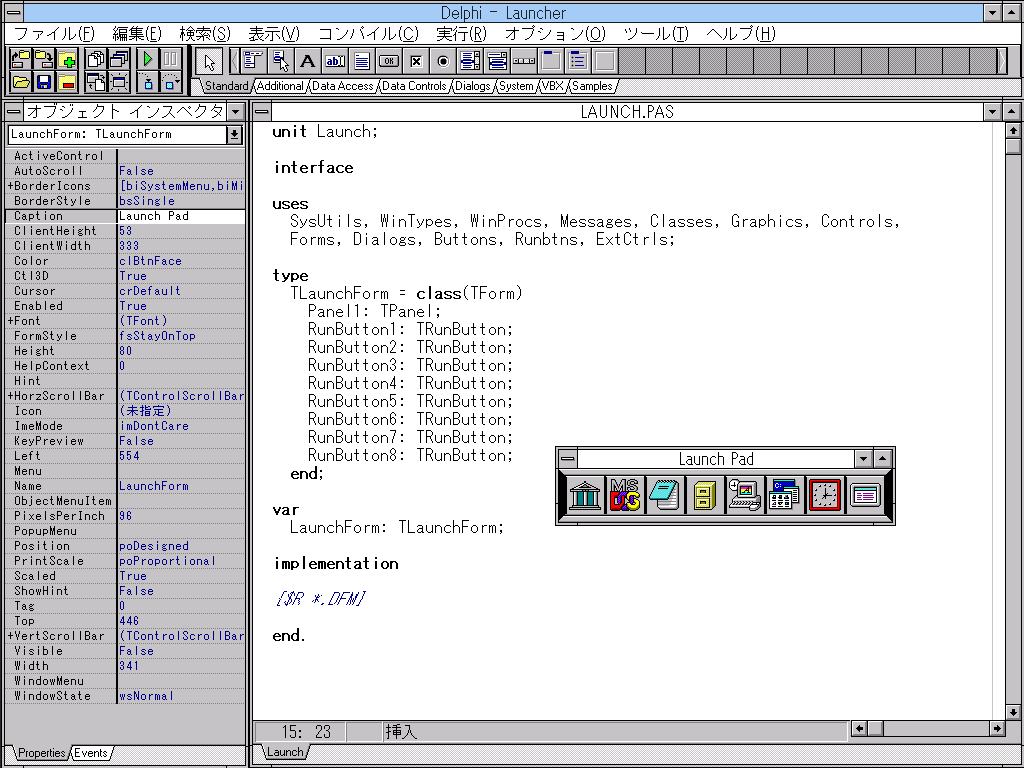1024x768 pixels.
Task: Click the Open Project speedbar icon
Action: pos(21,59)
